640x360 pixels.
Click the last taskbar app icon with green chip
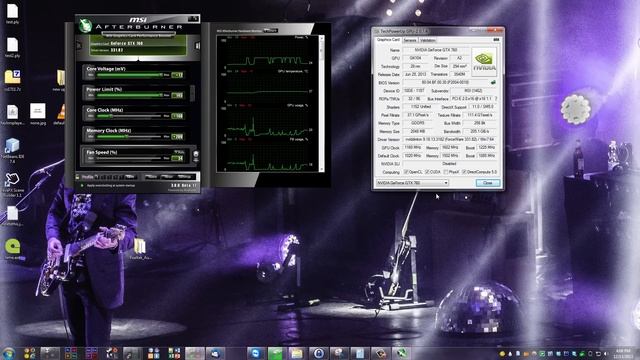click(402, 353)
